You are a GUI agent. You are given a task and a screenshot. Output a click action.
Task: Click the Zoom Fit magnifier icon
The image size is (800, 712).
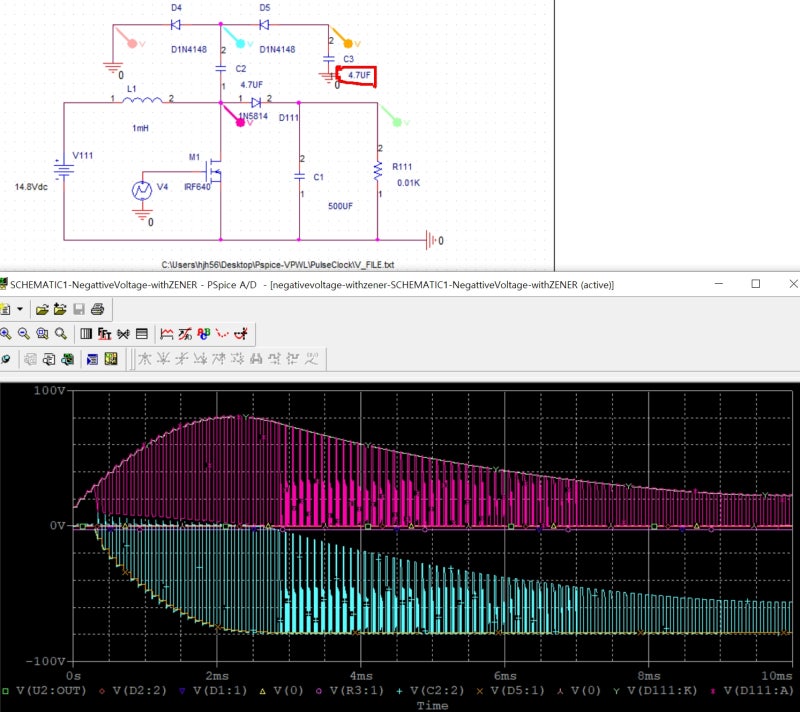(60, 333)
